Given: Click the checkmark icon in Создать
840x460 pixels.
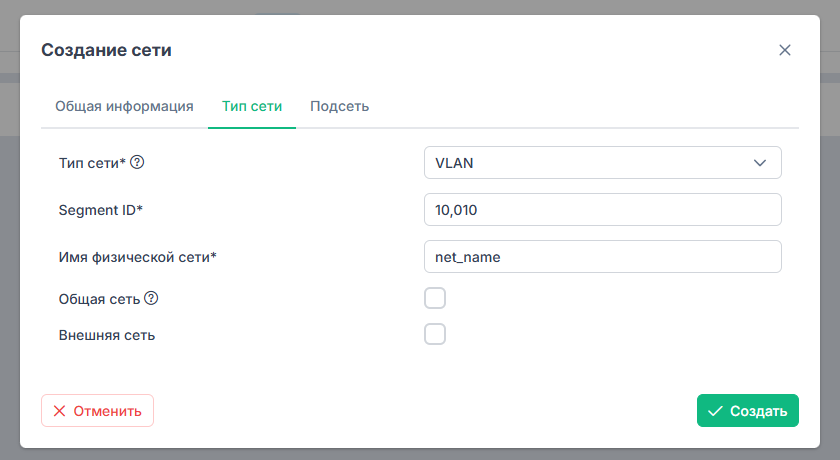Looking at the screenshot, I should 715,411.
